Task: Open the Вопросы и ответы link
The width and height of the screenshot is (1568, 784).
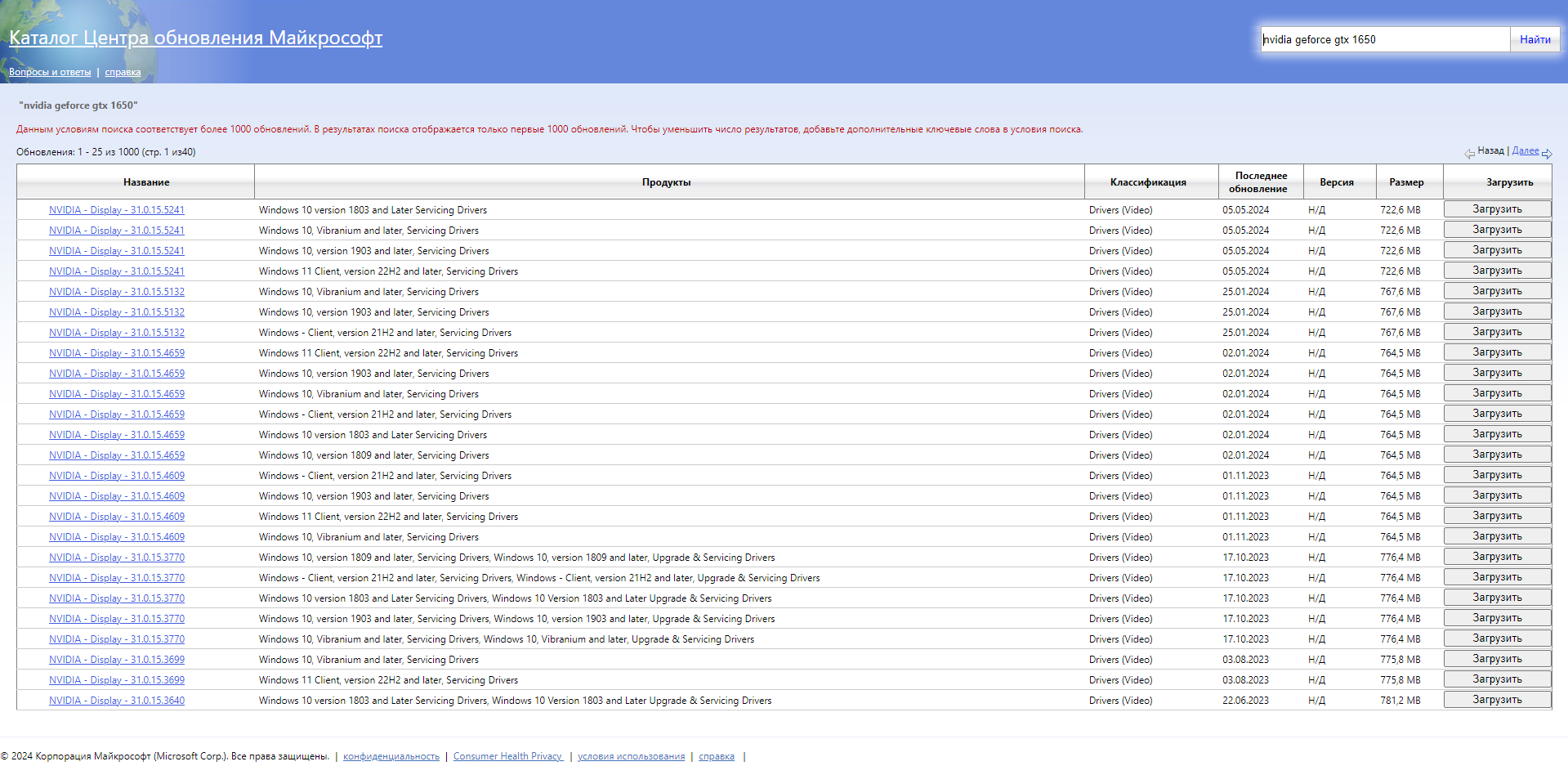Action: [50, 72]
